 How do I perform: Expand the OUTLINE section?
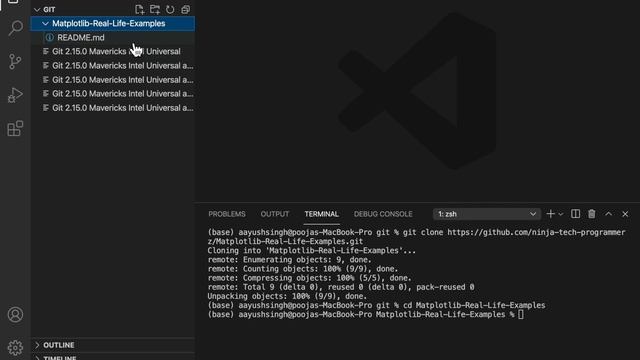(x=37, y=345)
